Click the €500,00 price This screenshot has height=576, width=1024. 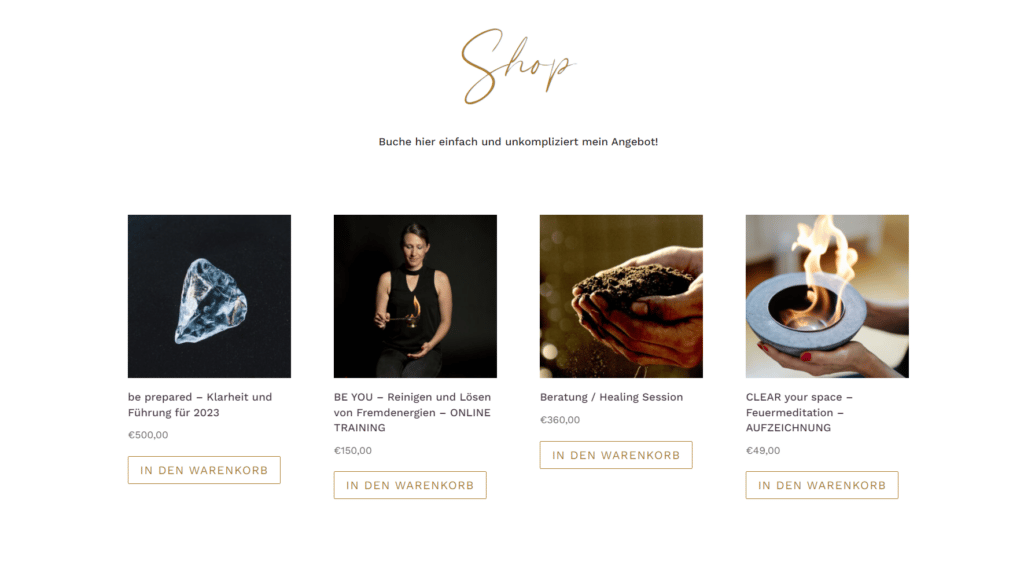[x=148, y=435]
